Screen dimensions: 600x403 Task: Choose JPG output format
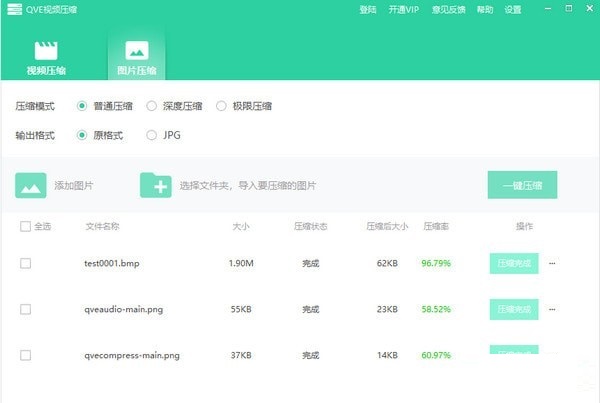(152, 135)
